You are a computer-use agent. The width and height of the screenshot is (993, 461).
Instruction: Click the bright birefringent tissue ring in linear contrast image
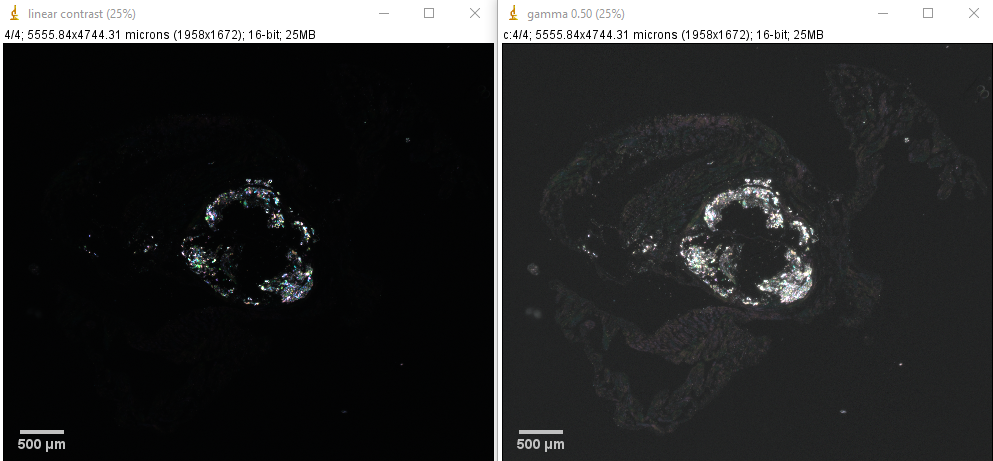click(x=295, y=280)
